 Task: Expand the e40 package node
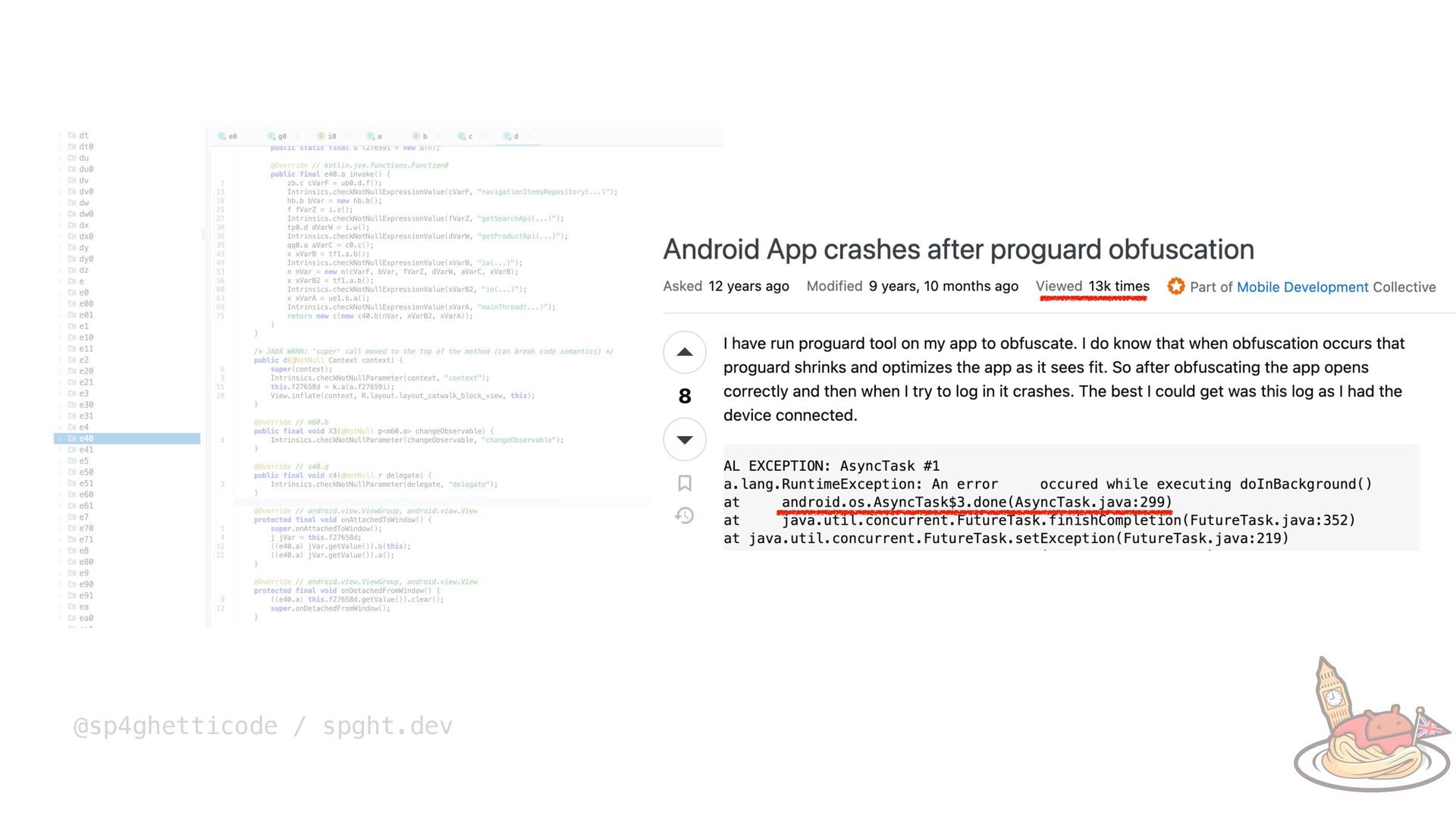point(61,438)
